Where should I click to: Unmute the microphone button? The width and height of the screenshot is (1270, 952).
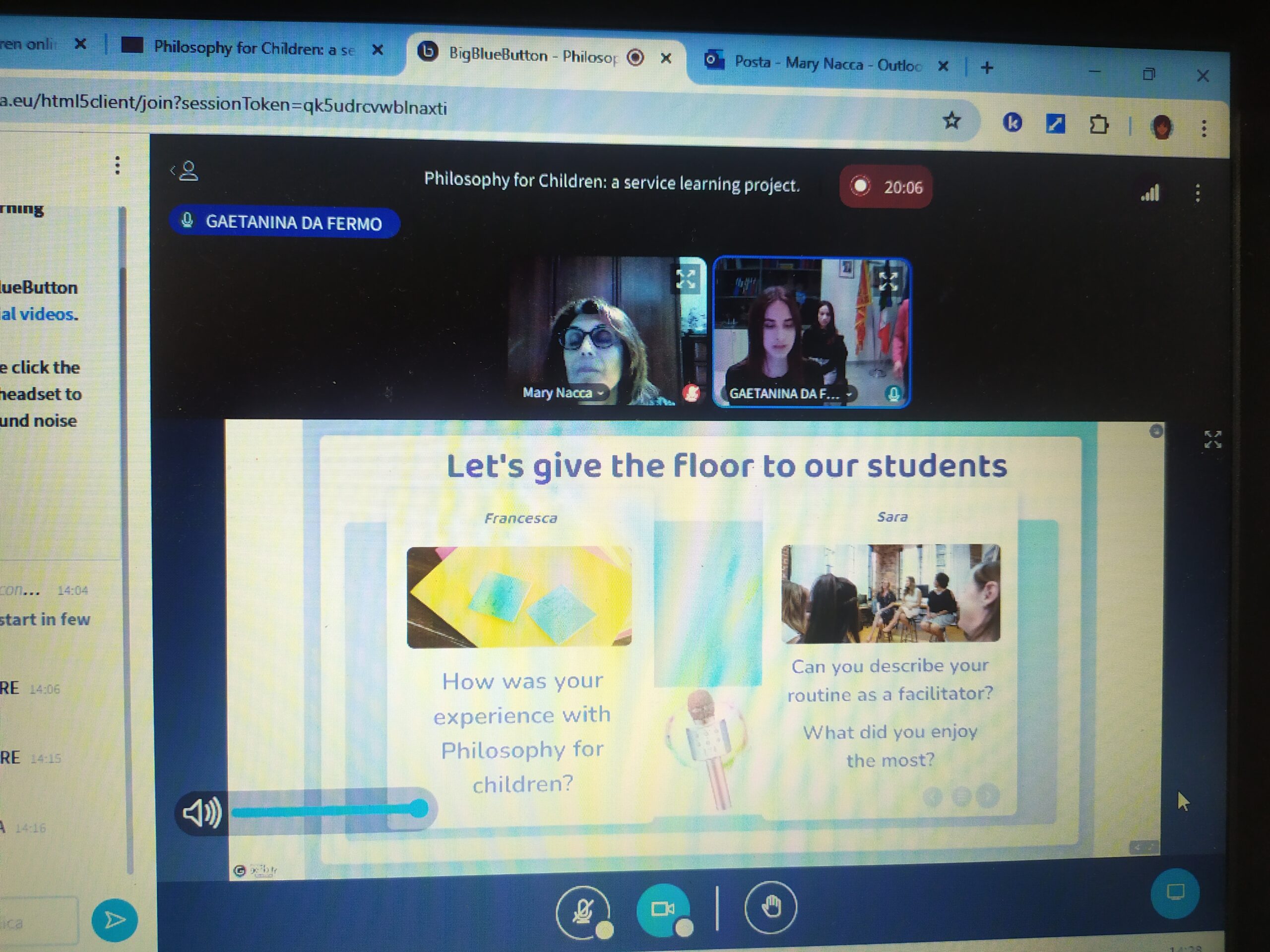pyautogui.click(x=583, y=911)
